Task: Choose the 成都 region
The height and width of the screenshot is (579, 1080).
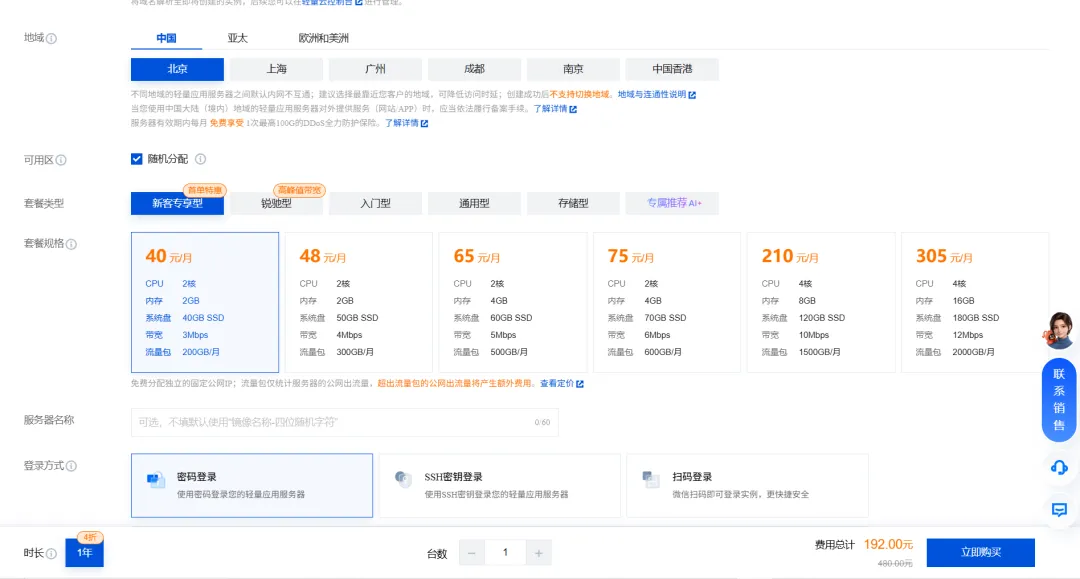Action: pyautogui.click(x=474, y=69)
